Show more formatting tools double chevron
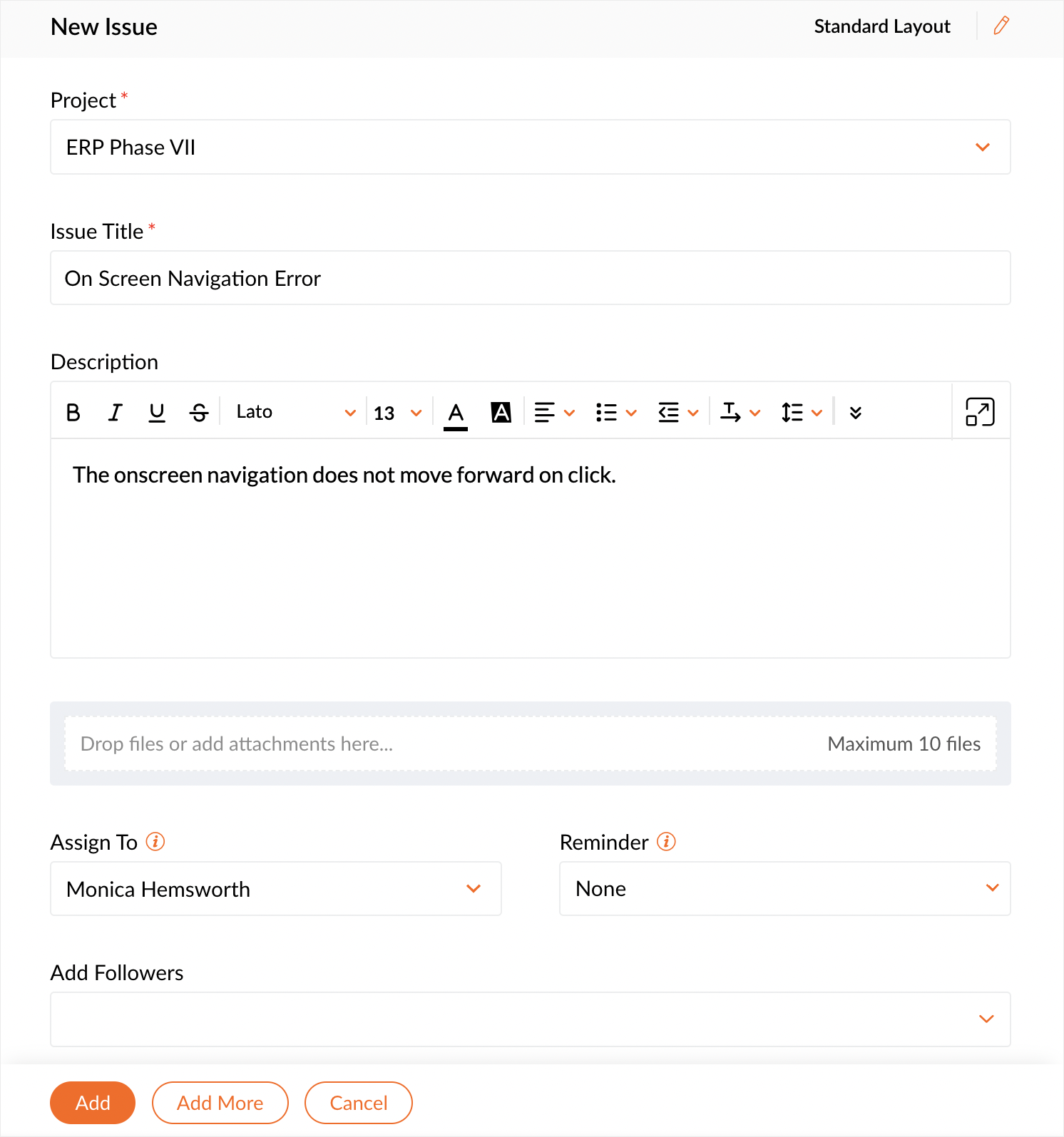The width and height of the screenshot is (1064, 1137). click(x=856, y=412)
